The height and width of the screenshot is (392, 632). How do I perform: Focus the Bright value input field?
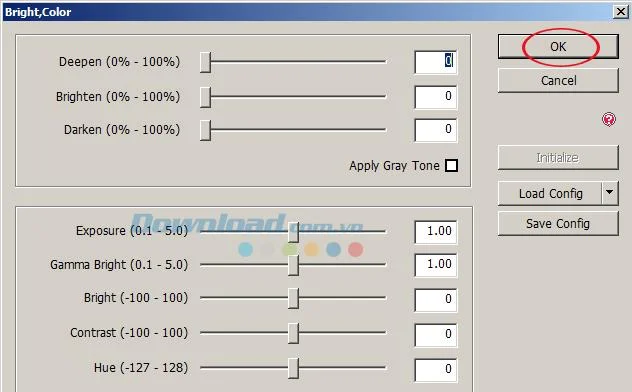click(436, 300)
